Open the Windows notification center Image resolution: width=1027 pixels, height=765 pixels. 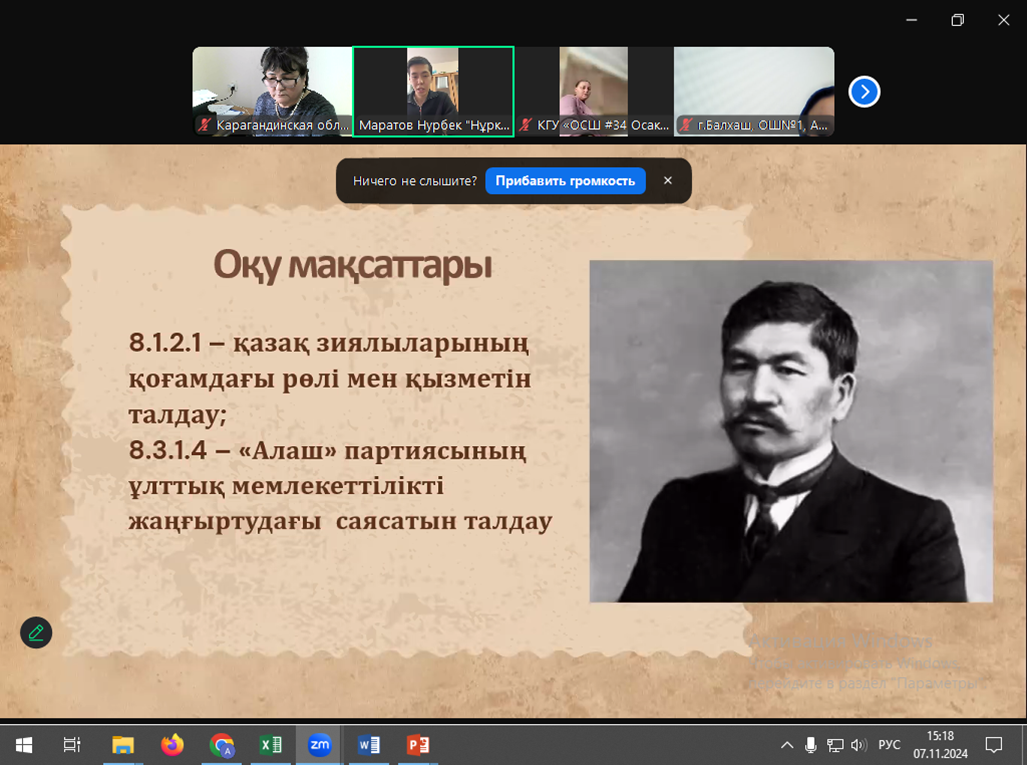[x=994, y=745]
